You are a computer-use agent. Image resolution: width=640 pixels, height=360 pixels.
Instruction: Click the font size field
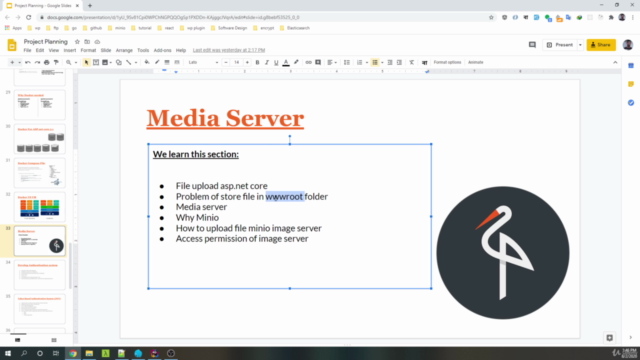pos(236,62)
